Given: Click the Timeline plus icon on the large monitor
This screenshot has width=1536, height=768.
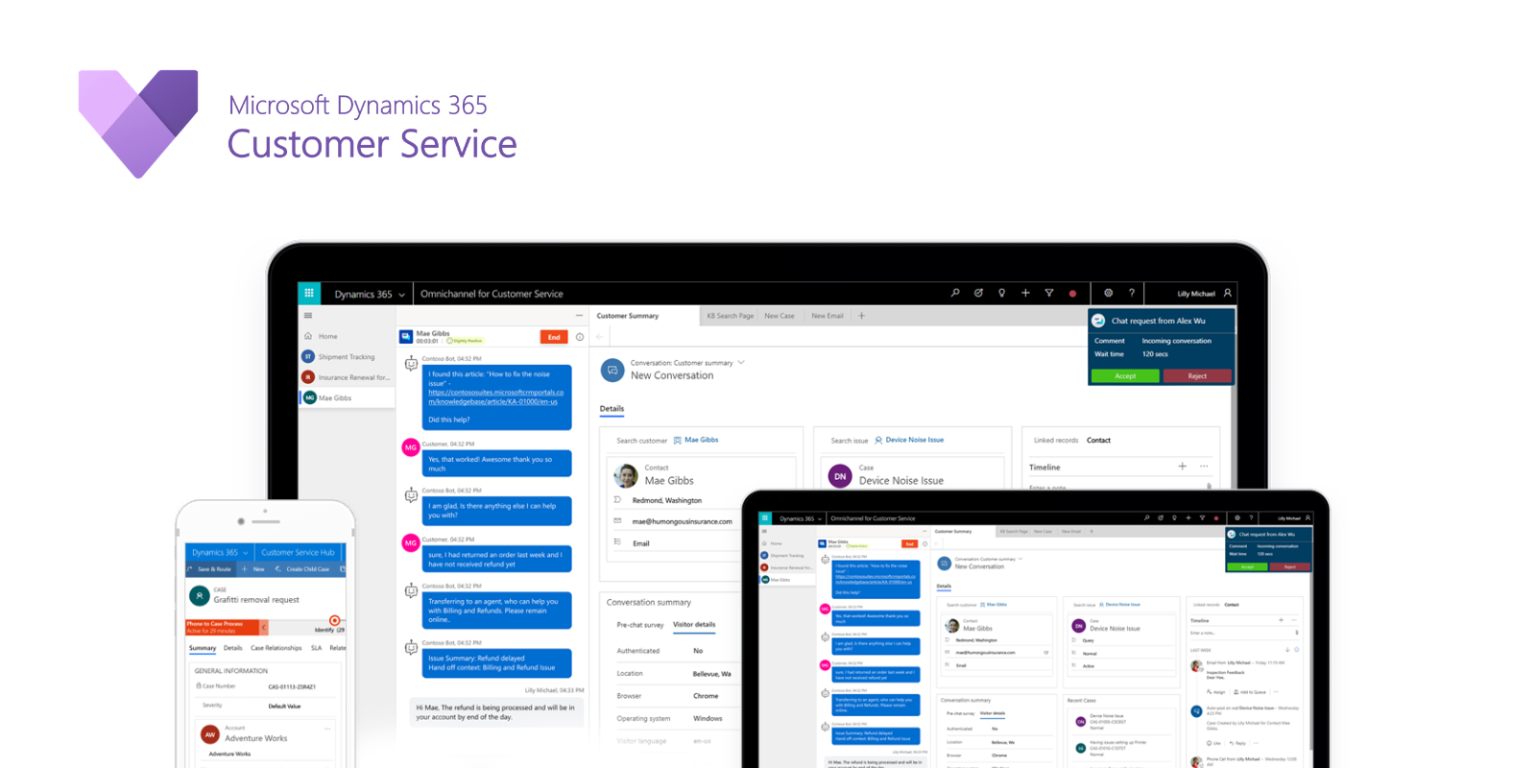Looking at the screenshot, I should [1182, 467].
